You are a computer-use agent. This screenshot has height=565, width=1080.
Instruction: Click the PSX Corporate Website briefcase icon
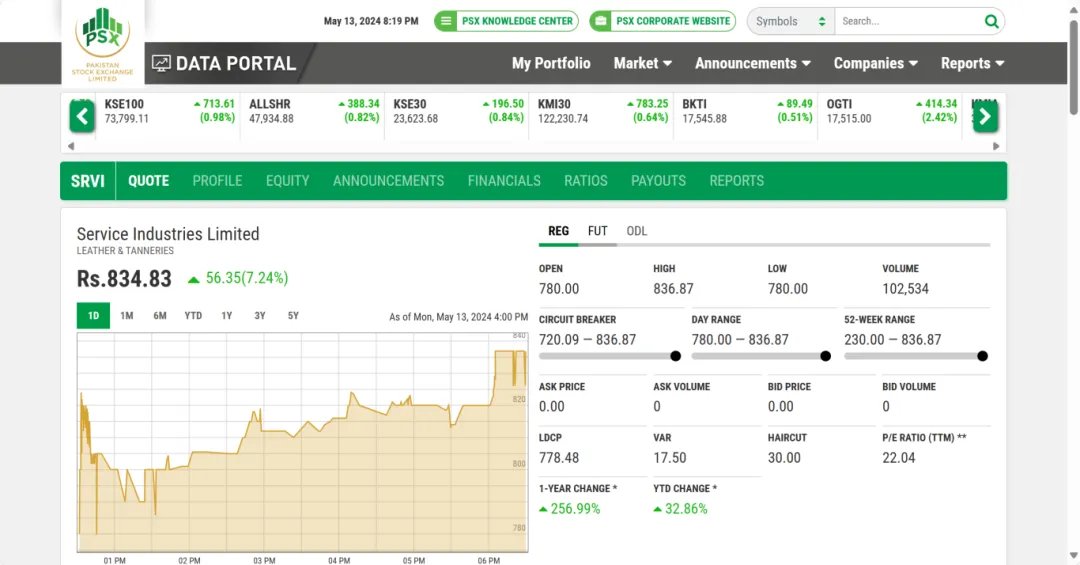coord(601,21)
